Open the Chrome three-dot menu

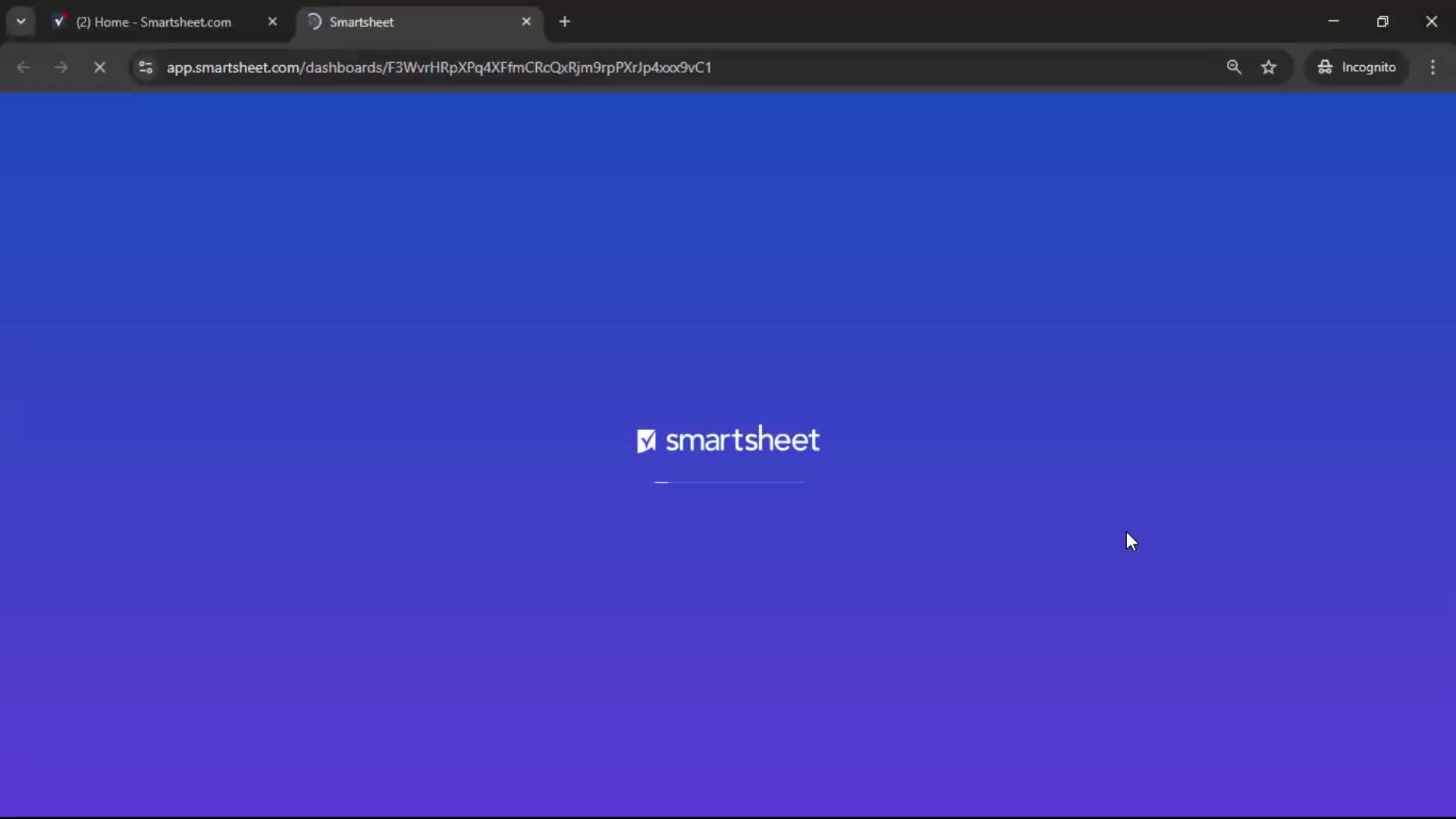coord(1433,67)
